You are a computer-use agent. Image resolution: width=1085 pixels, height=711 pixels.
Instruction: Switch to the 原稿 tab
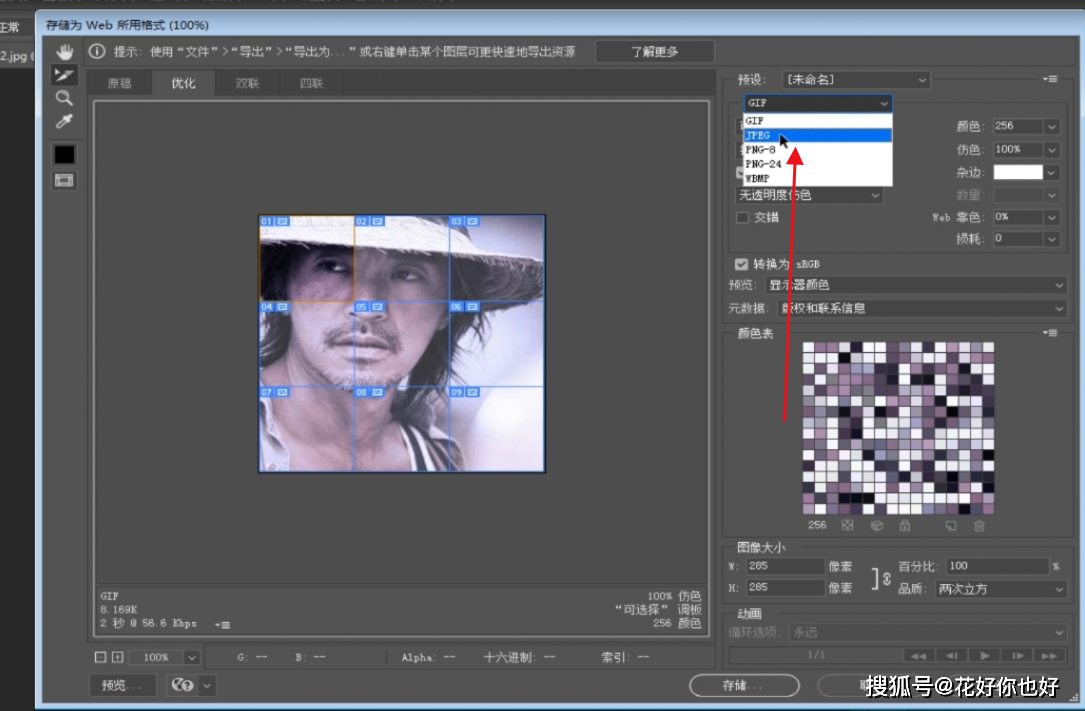pyautogui.click(x=119, y=84)
